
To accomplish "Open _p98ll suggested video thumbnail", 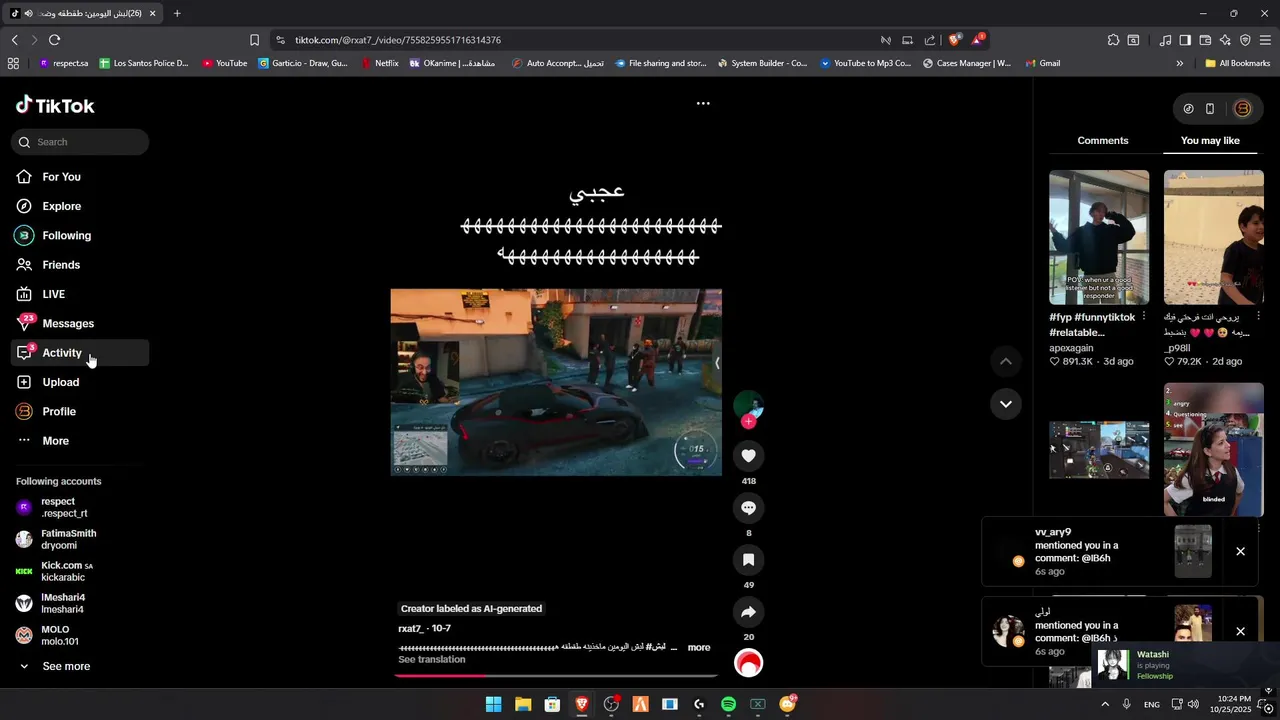I will click(1214, 237).
